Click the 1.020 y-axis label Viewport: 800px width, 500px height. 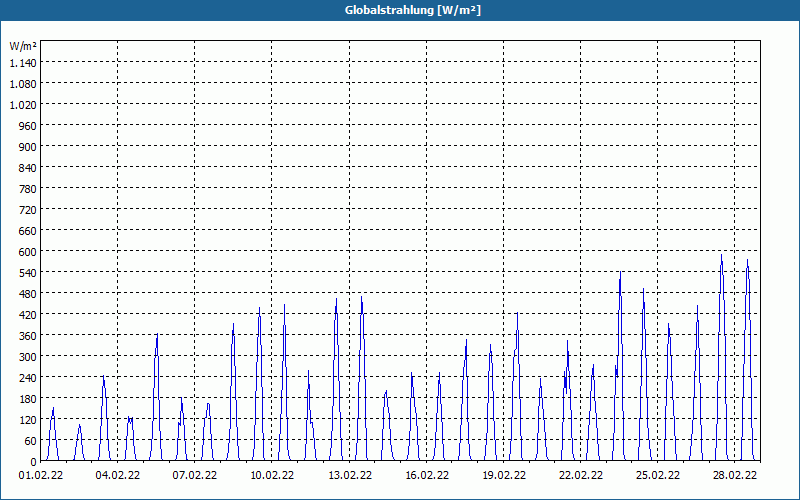pos(23,104)
